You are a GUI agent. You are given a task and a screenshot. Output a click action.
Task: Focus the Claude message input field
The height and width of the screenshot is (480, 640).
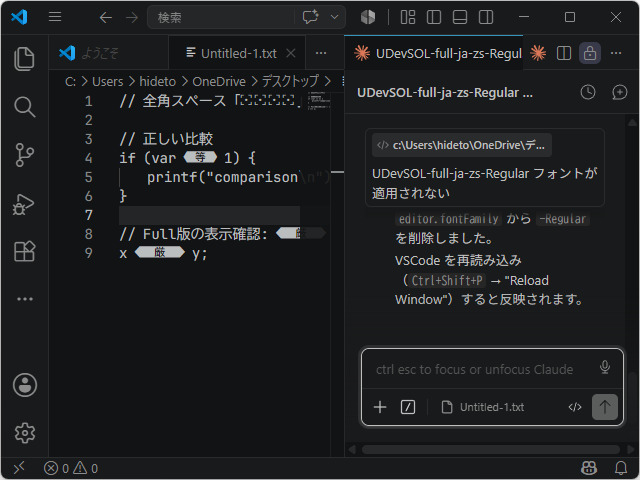(x=474, y=369)
